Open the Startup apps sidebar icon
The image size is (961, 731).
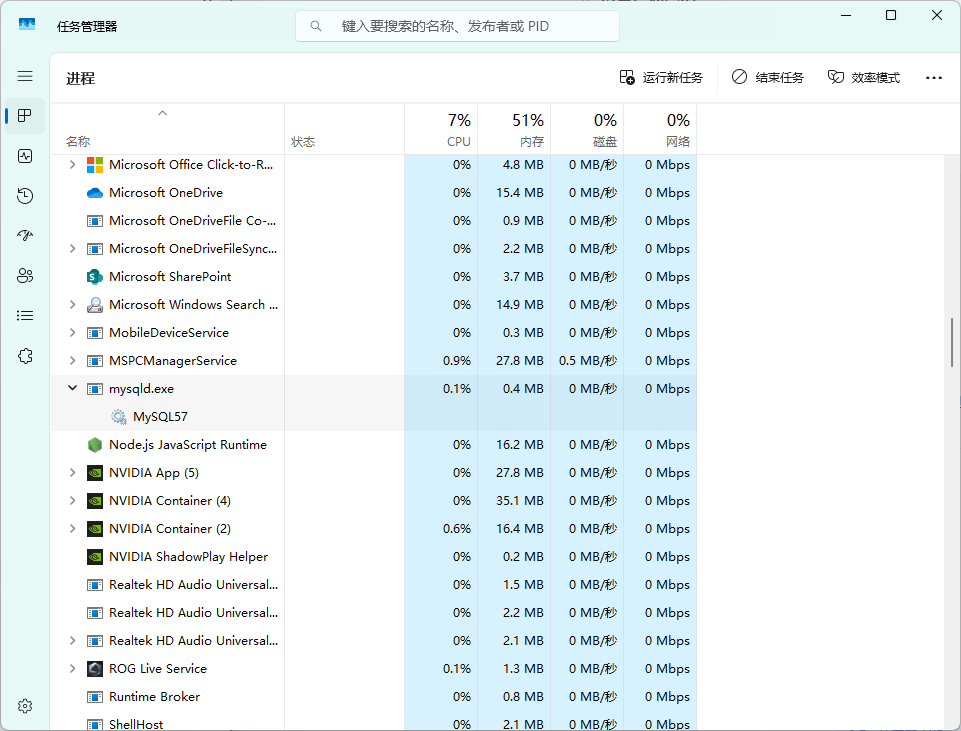tap(25, 235)
